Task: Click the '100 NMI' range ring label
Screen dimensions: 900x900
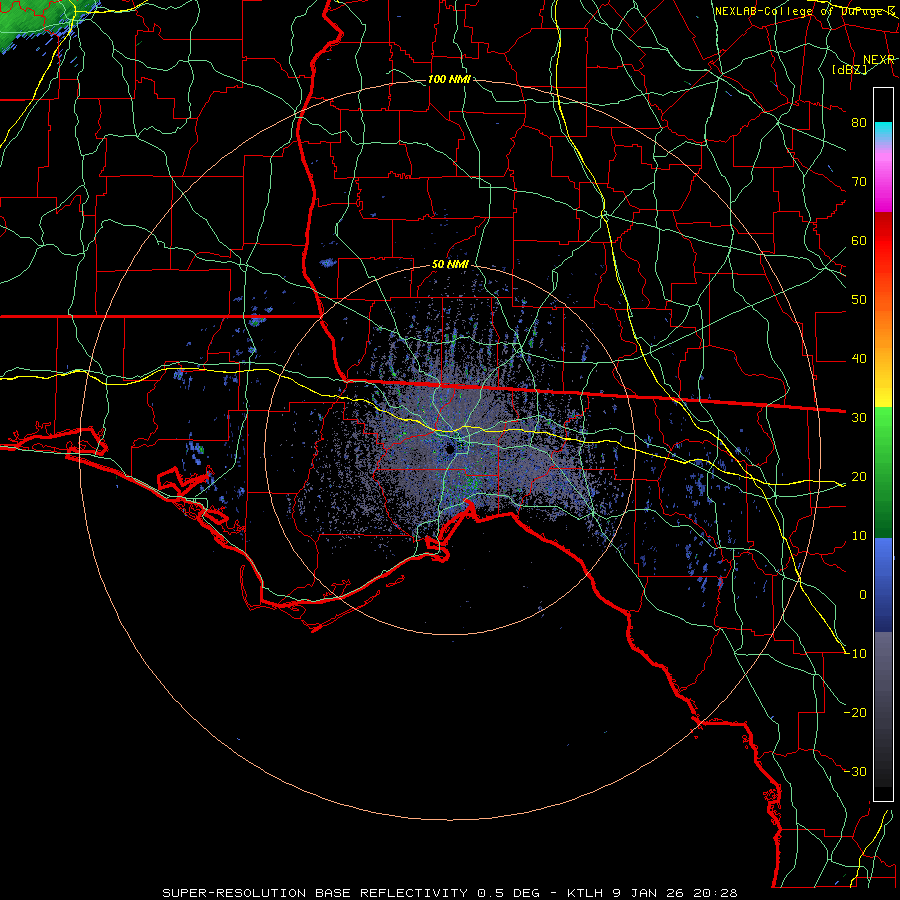Action: point(449,79)
